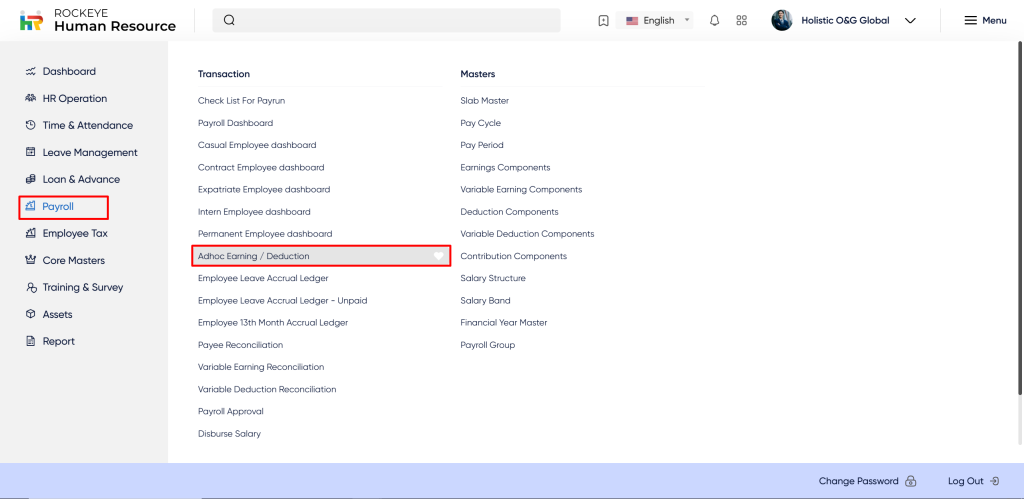This screenshot has width=1024, height=499.
Task: Select Leave Management in sidebar
Action: pos(89,152)
